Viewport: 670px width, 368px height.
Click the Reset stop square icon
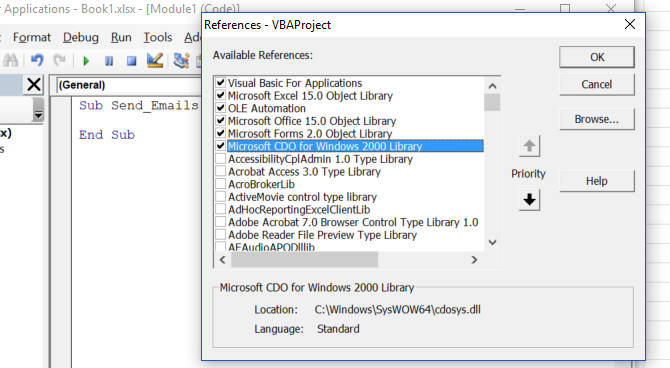point(132,61)
